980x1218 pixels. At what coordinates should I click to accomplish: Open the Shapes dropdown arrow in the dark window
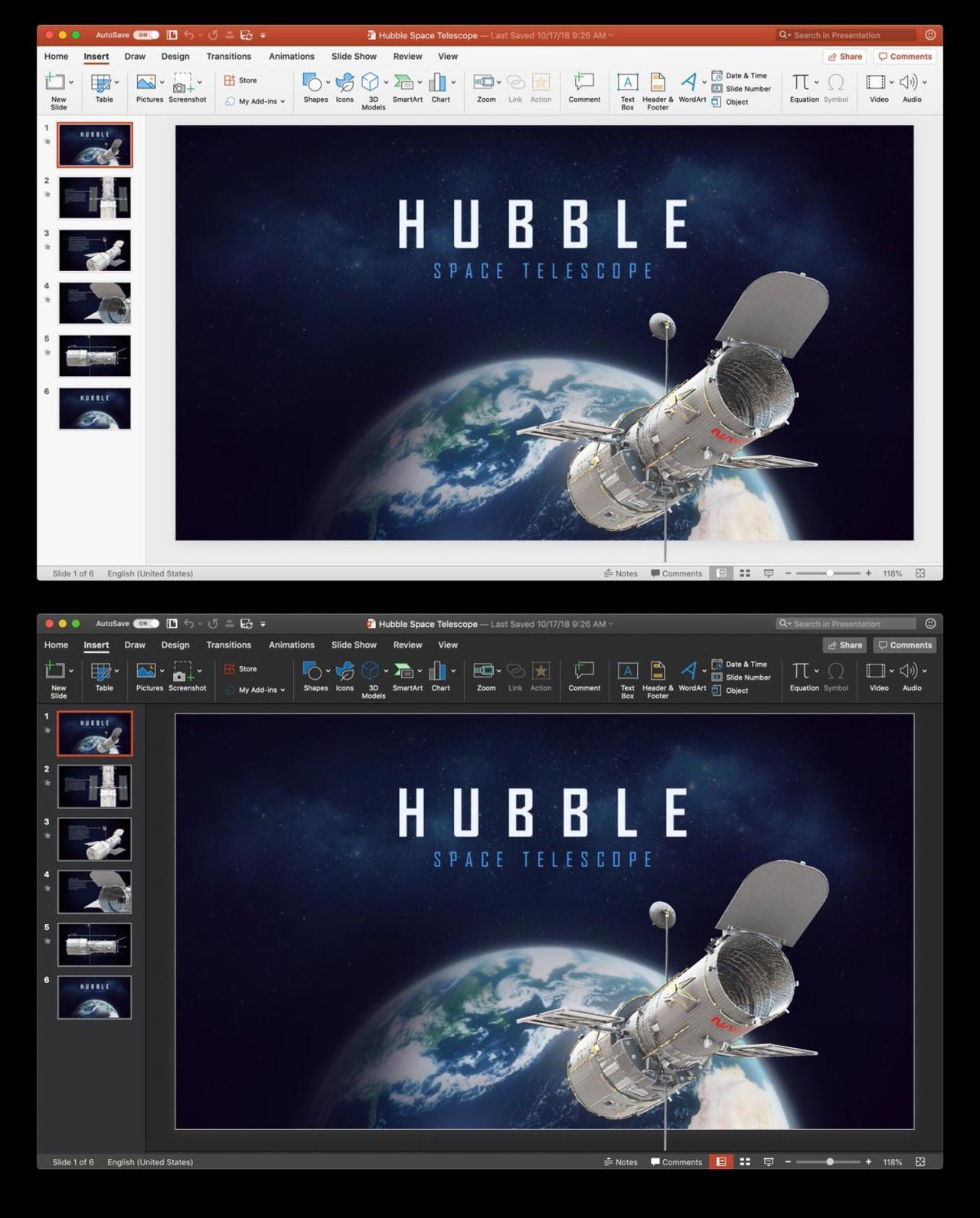328,671
